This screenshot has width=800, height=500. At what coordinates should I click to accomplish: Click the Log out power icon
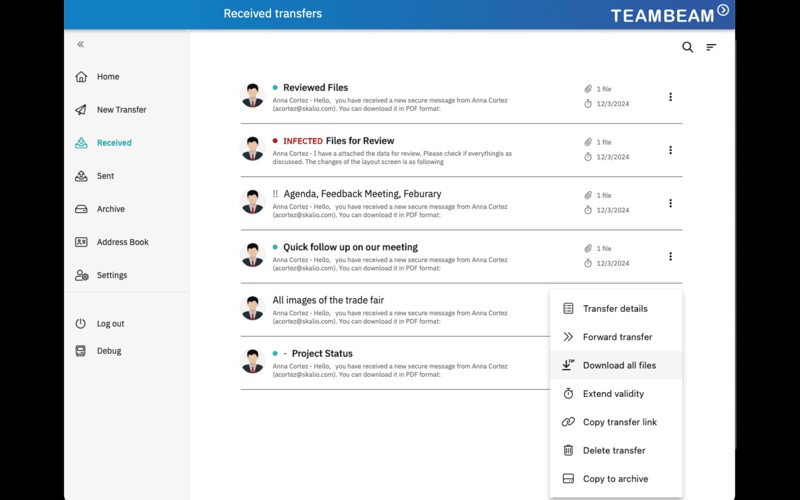pos(81,323)
